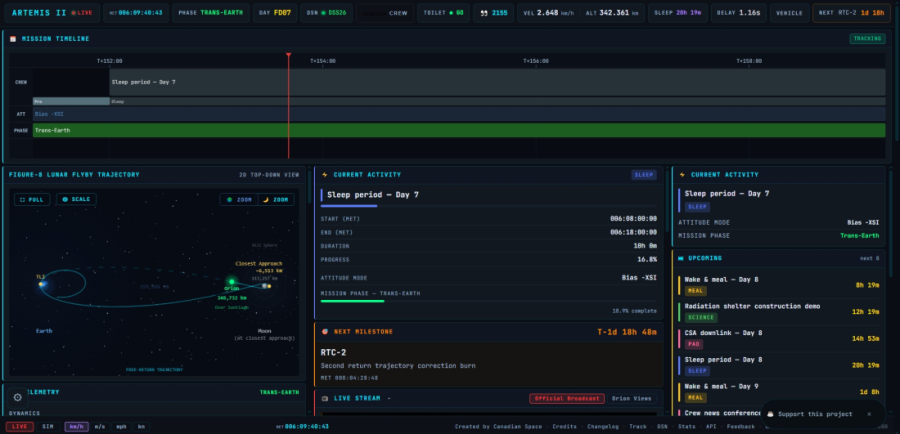Click the Mission Timeline calendar icon
This screenshot has width=900, height=434.
click(13, 39)
